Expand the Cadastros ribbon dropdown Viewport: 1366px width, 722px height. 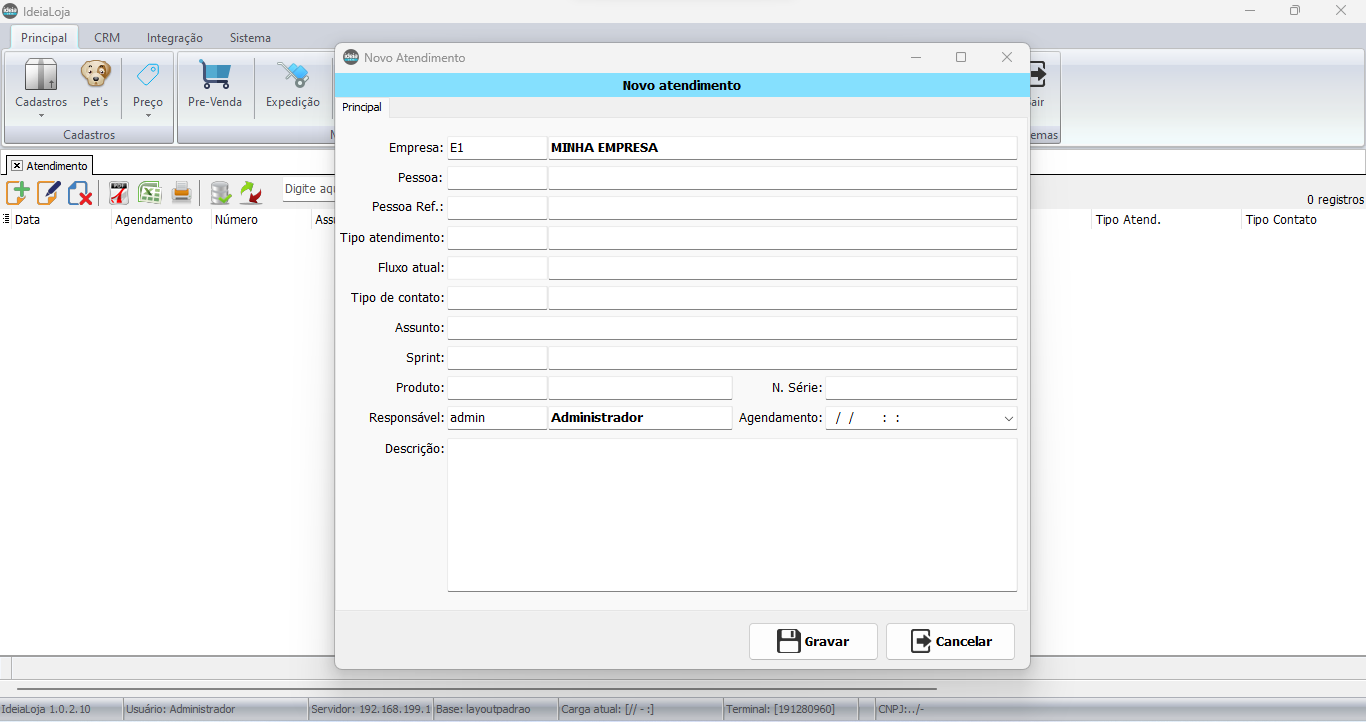click(41, 114)
